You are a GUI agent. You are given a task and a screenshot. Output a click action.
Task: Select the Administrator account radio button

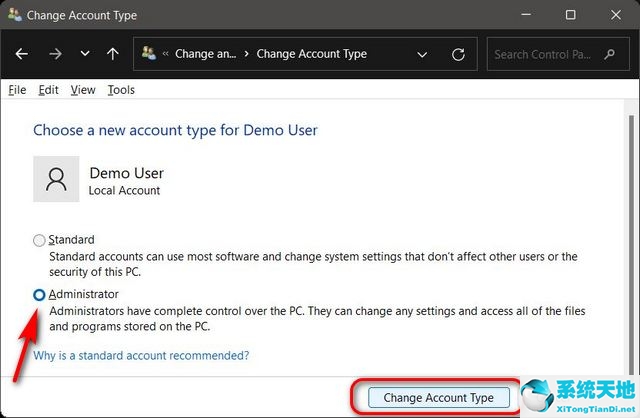coord(39,295)
